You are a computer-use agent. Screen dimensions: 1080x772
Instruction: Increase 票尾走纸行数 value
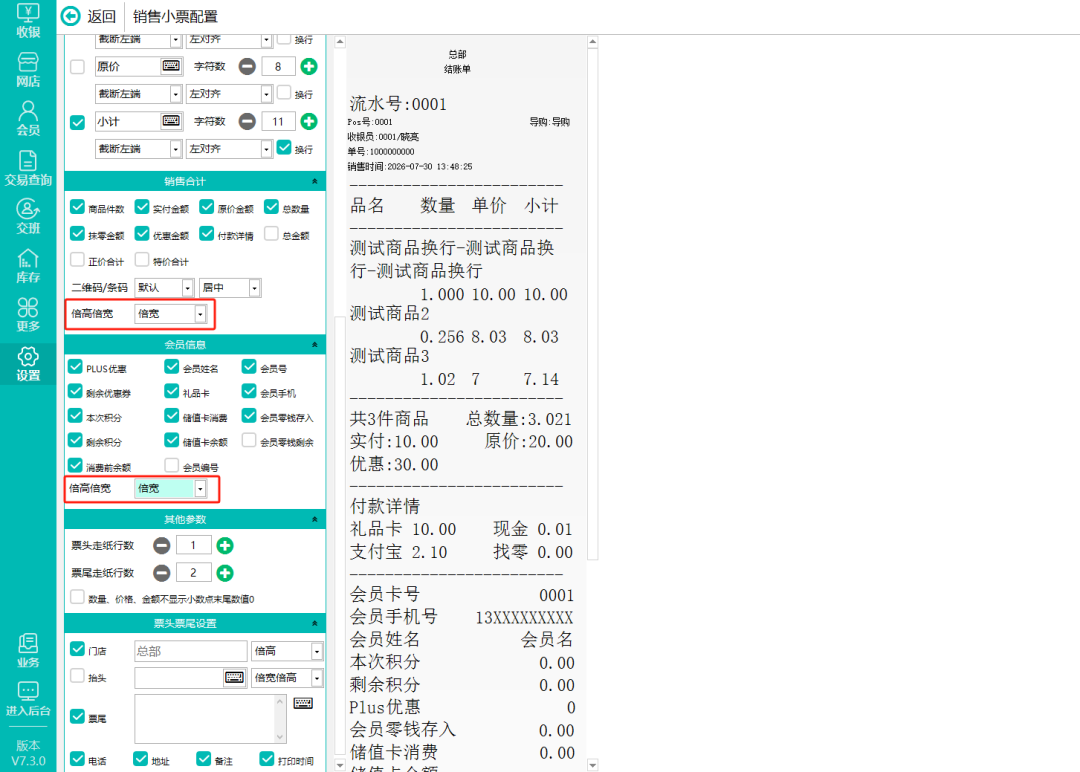(225, 573)
